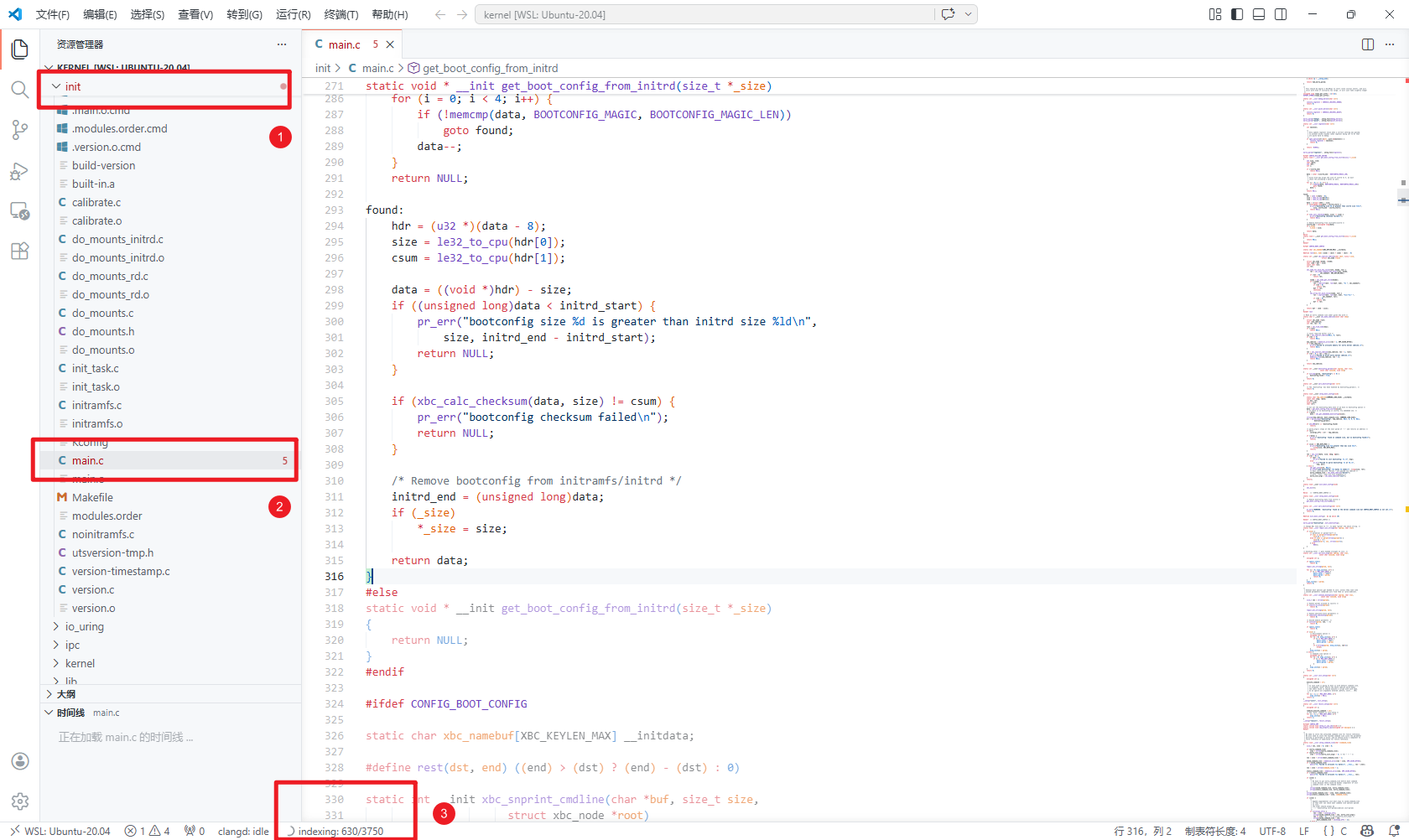Image resolution: width=1409 pixels, height=840 pixels.
Task: Click the Go Back arrow in title bar
Action: pyautogui.click(x=440, y=14)
